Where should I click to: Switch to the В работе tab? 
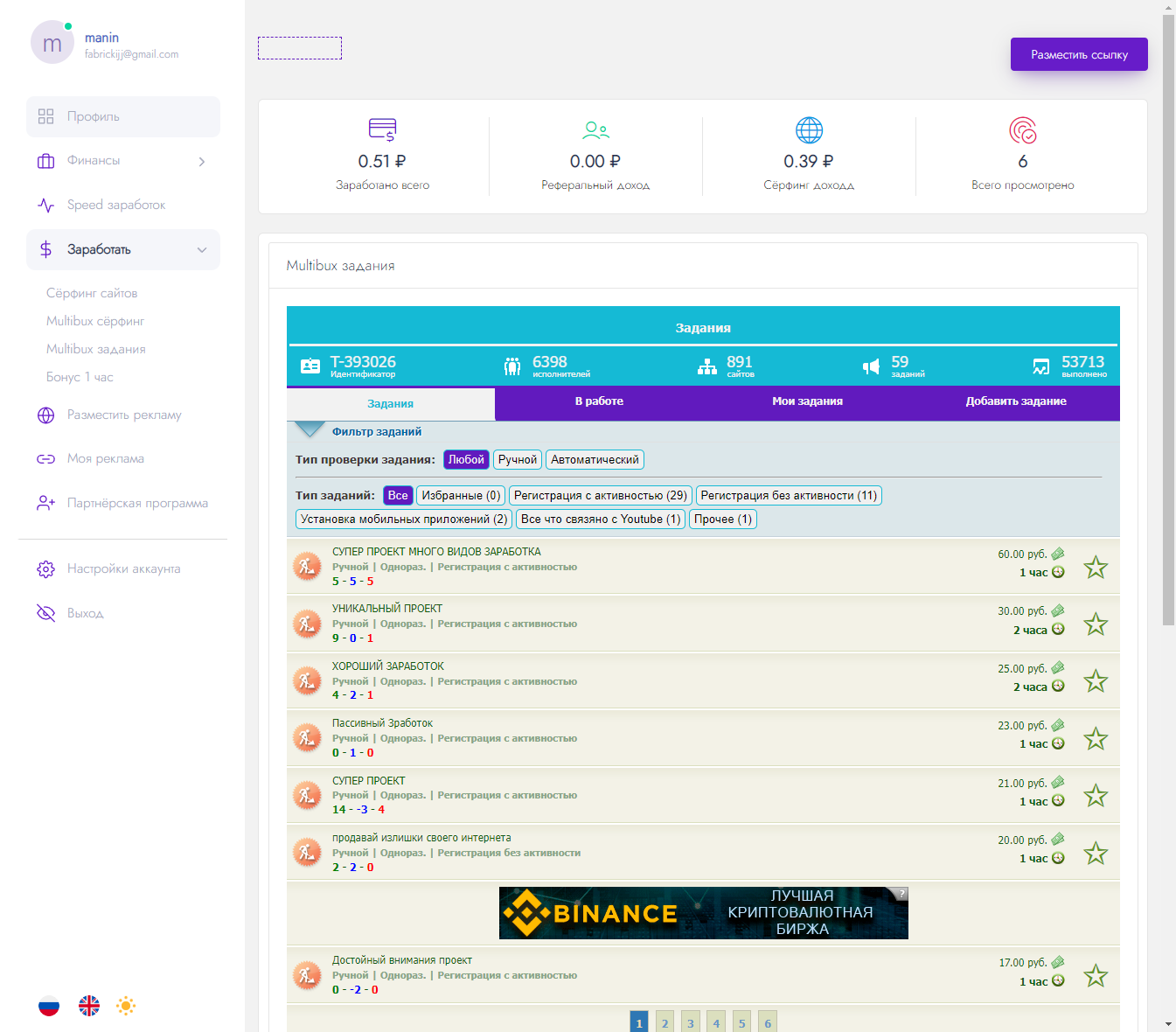click(x=599, y=401)
